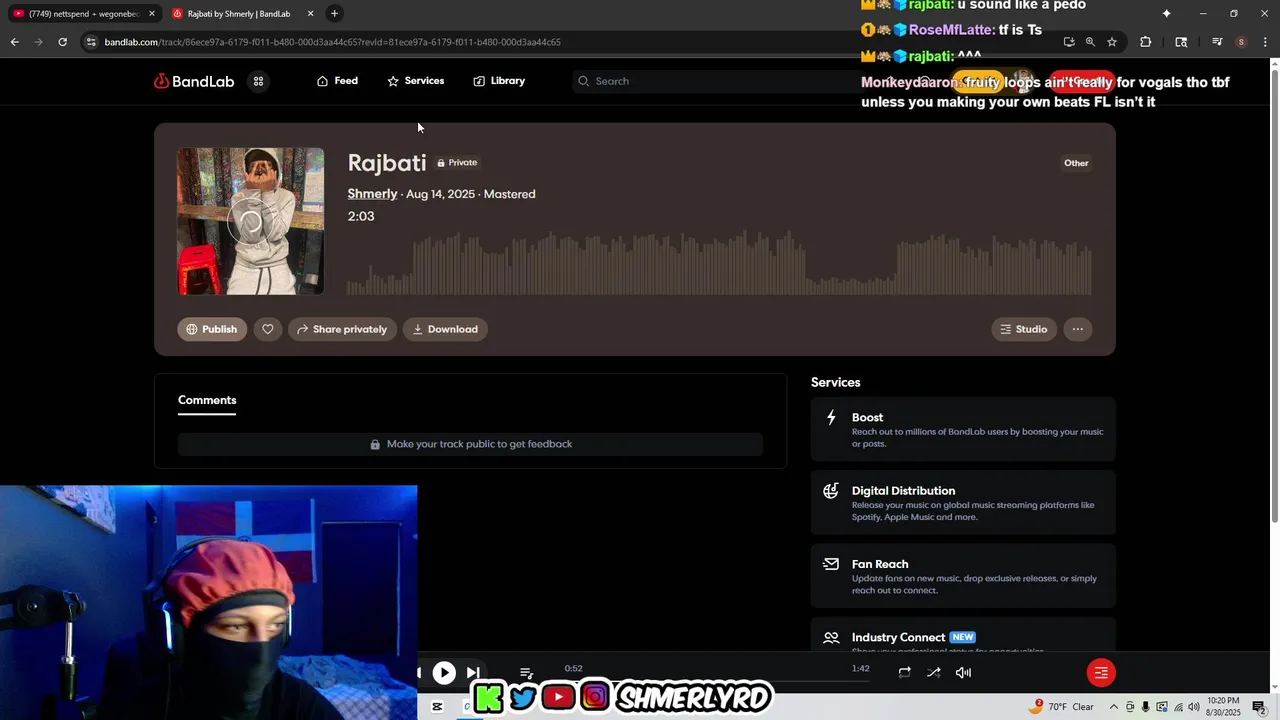Screen dimensions: 1280x720
Task: Click the install app icon in address bar
Action: [1069, 42]
